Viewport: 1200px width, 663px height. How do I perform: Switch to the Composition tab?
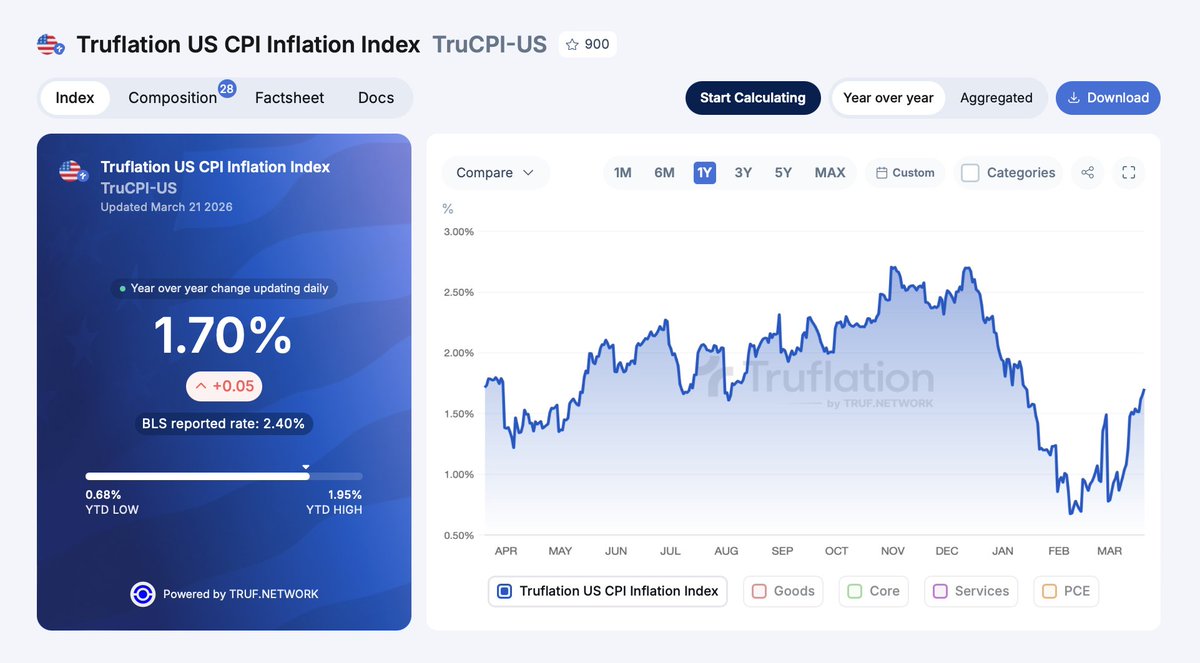(x=173, y=98)
